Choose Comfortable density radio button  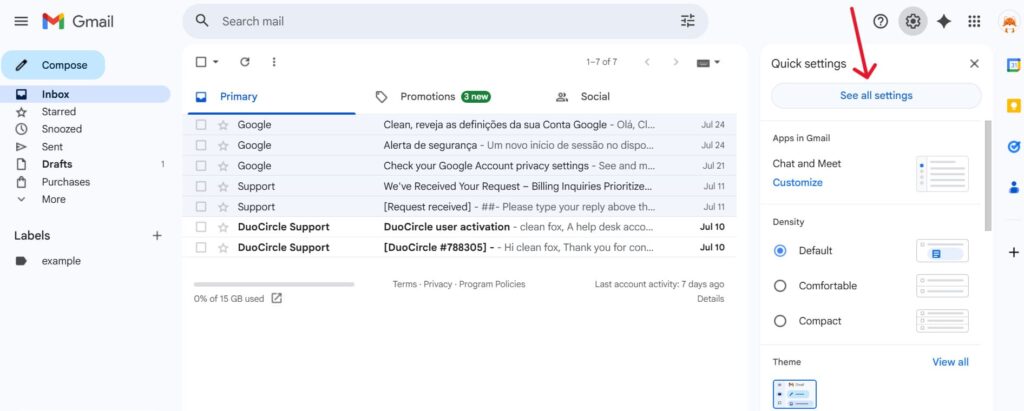780,286
